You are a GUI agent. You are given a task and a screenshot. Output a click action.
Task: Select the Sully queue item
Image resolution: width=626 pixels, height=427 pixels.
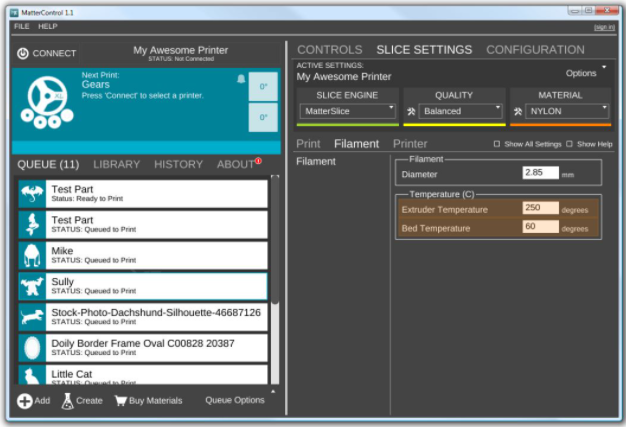[143, 286]
